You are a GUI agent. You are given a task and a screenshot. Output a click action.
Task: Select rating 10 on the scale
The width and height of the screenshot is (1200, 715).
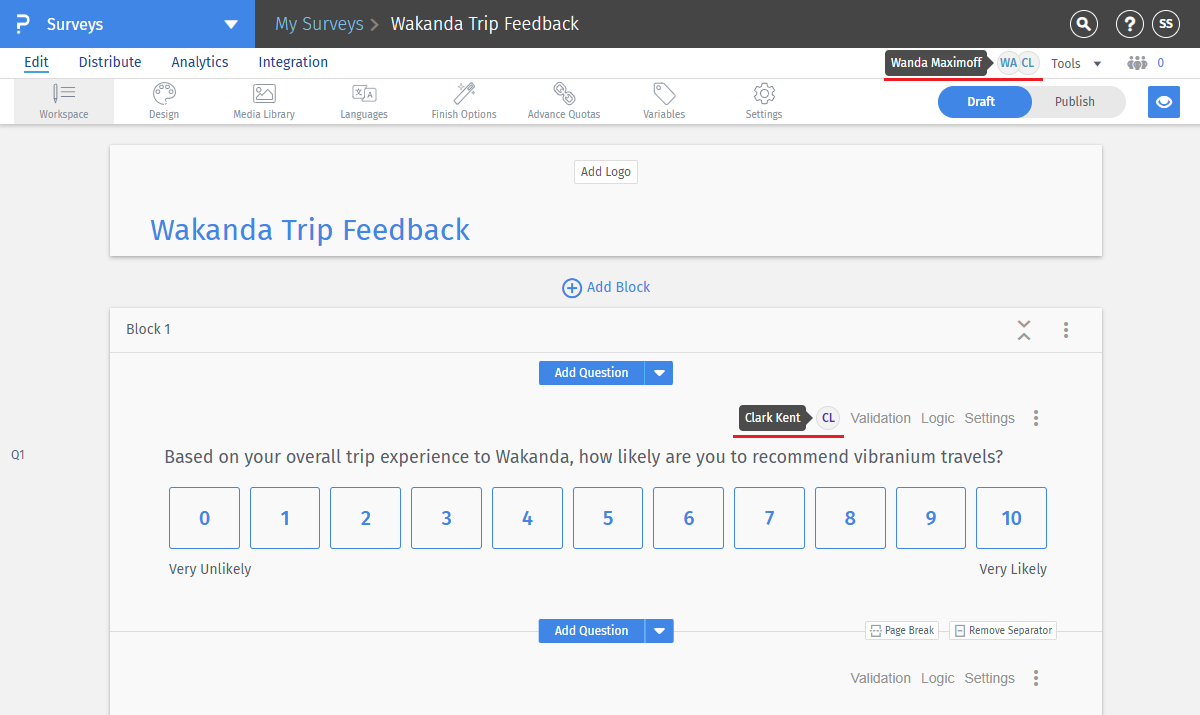tap(1012, 518)
